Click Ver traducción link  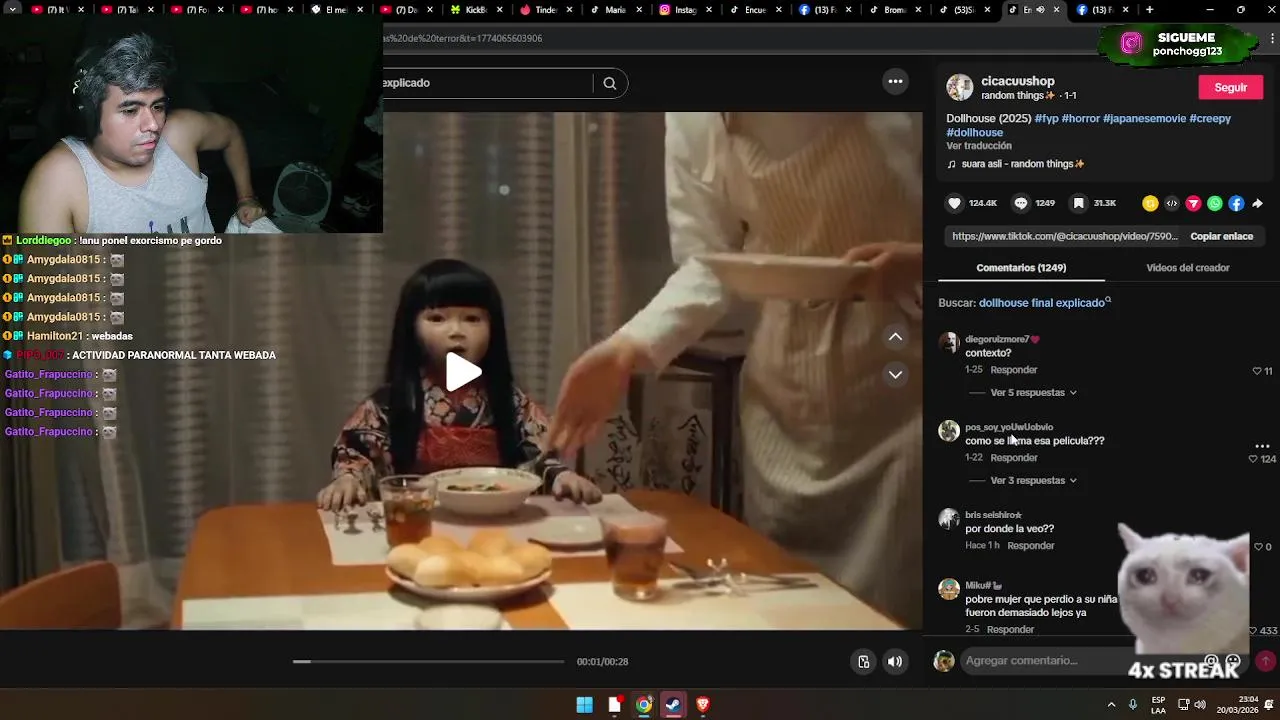(979, 146)
